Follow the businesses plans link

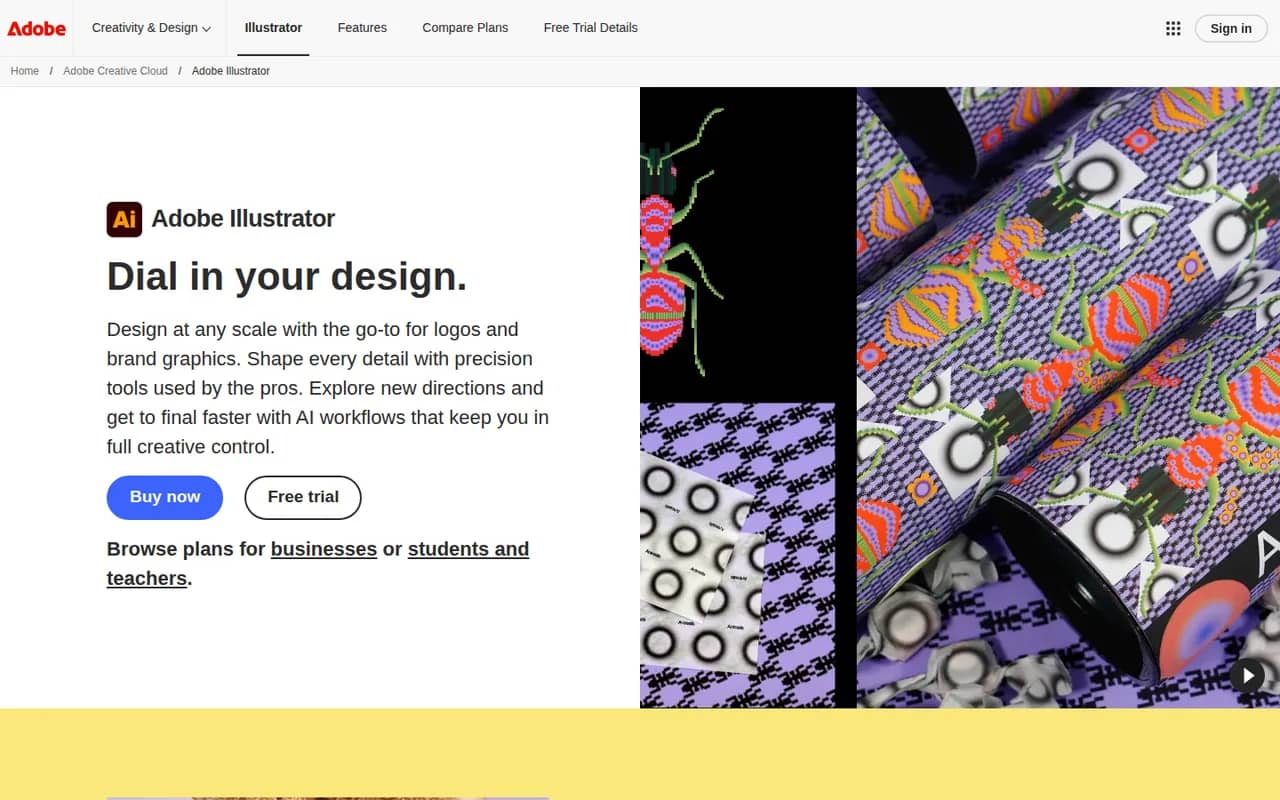click(324, 549)
